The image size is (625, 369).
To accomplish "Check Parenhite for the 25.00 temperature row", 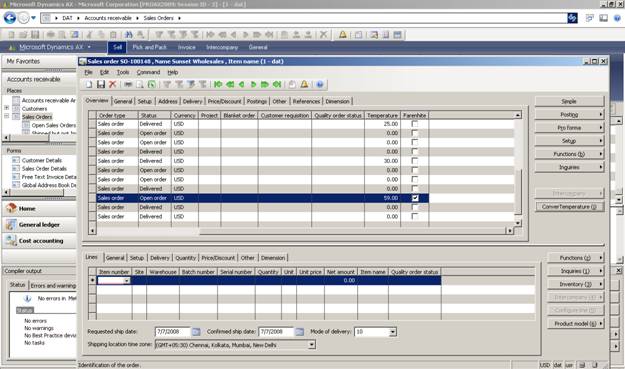I will (415, 124).
